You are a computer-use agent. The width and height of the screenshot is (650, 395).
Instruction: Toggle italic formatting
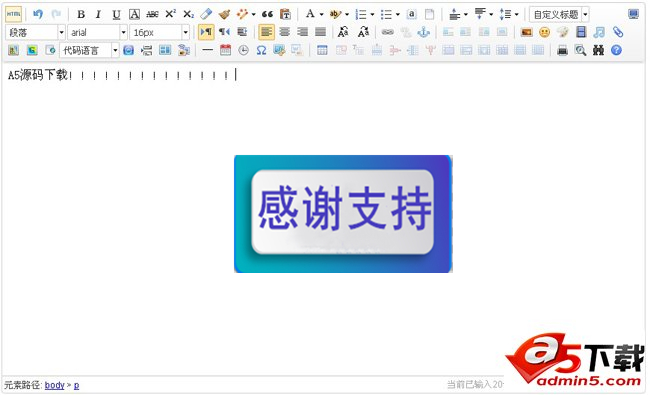pyautogui.click(x=98, y=15)
